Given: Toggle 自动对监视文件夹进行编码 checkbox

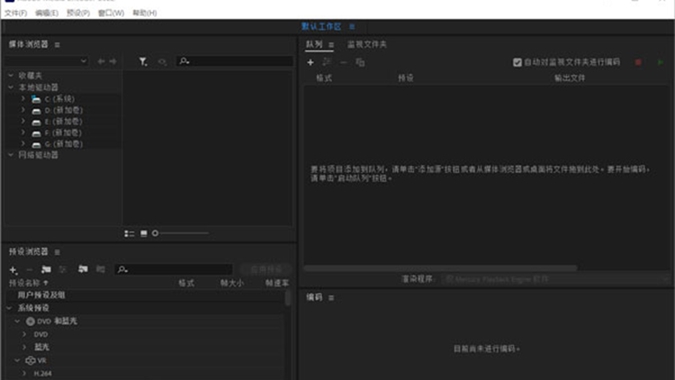Looking at the screenshot, I should click(517, 62).
